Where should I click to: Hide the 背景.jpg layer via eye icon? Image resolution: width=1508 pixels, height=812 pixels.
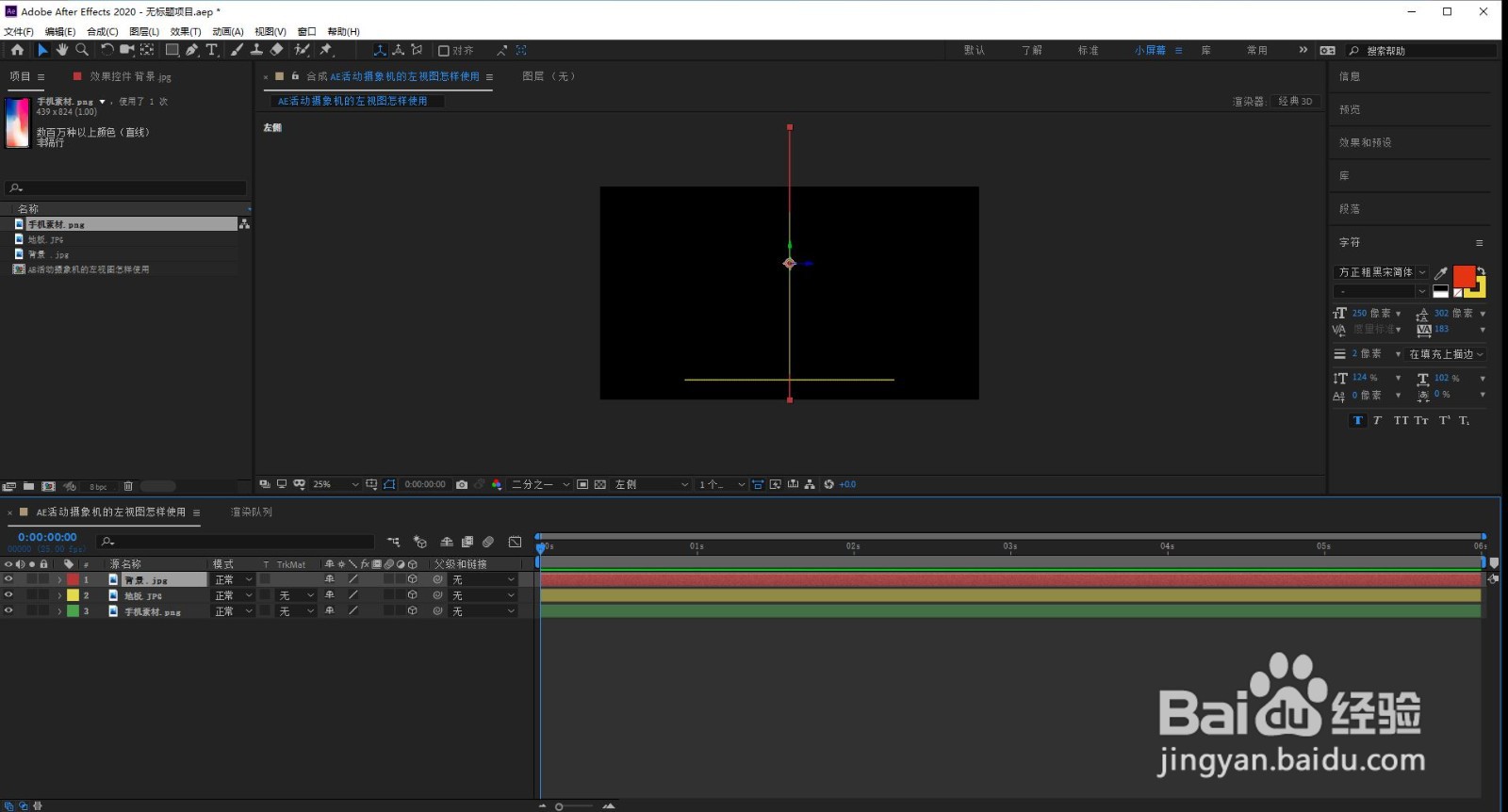[x=8, y=579]
